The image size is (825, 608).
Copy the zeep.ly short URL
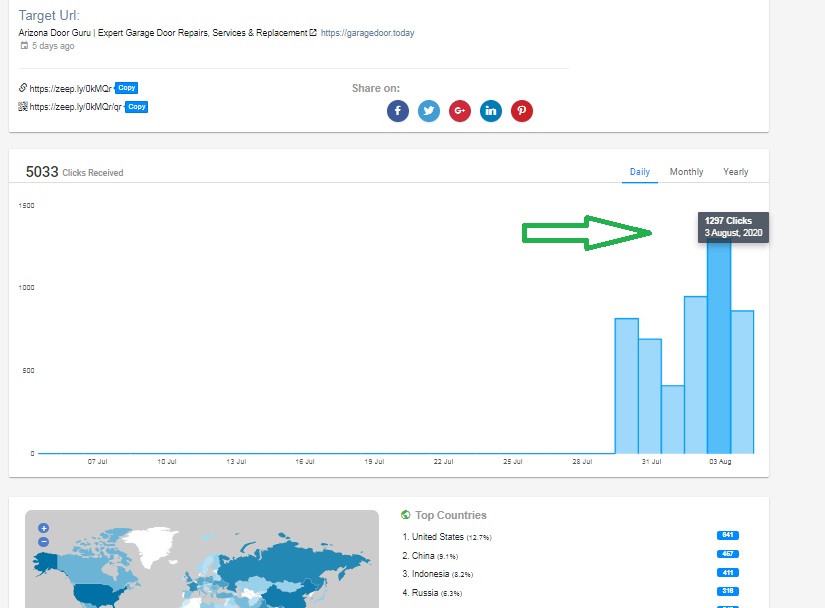click(126, 88)
